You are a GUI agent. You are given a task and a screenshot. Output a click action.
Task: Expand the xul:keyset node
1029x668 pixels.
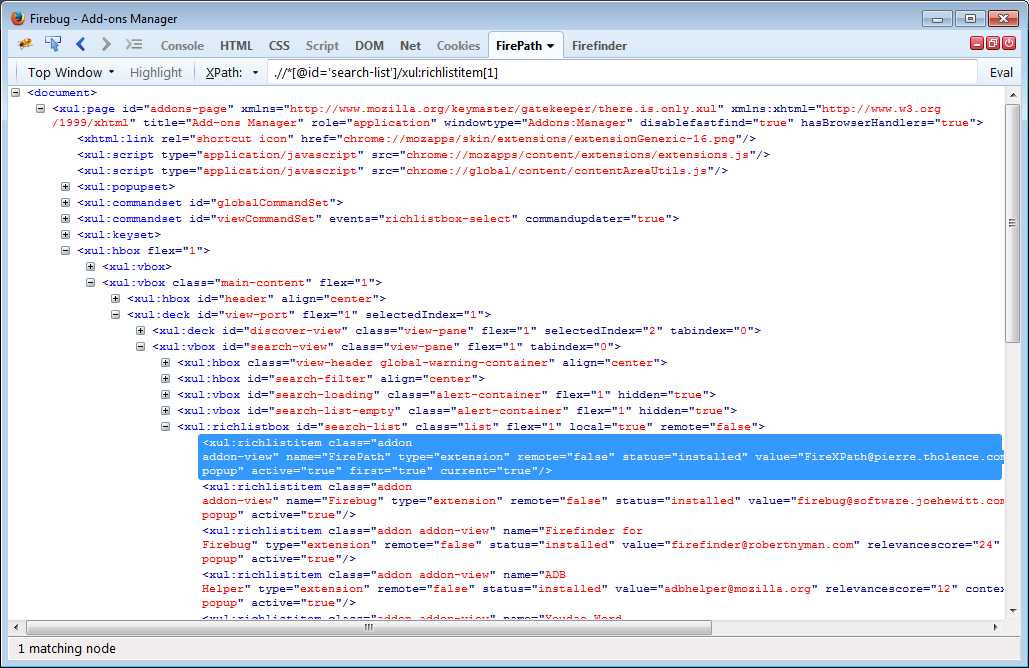point(66,234)
